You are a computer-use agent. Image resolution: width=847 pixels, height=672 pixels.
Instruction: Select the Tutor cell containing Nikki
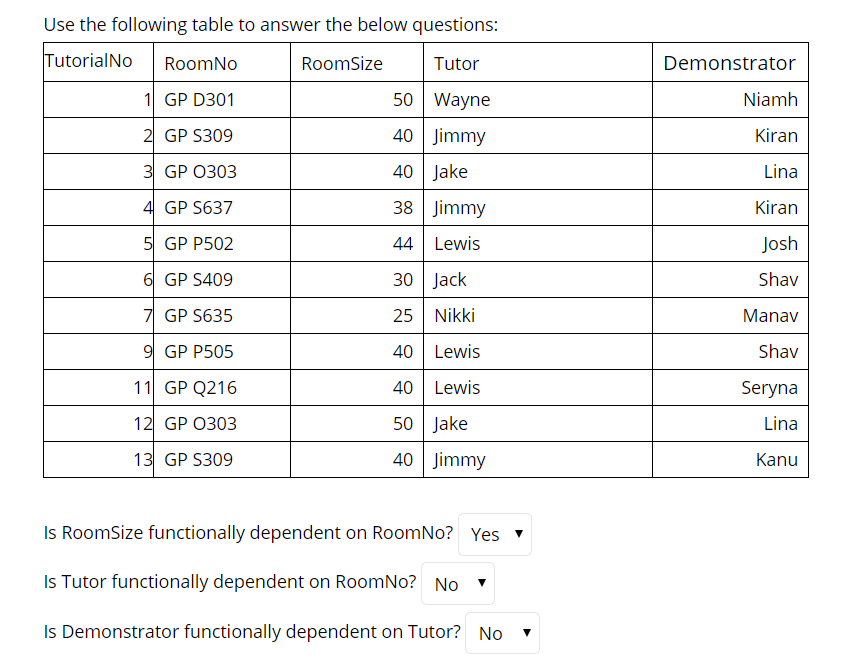(447, 315)
